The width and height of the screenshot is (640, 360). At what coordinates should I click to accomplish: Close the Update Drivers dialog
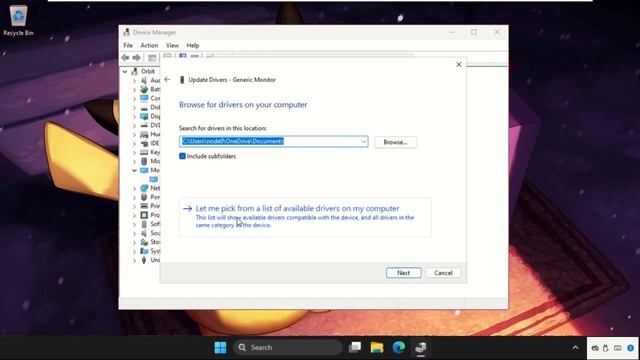(458, 64)
